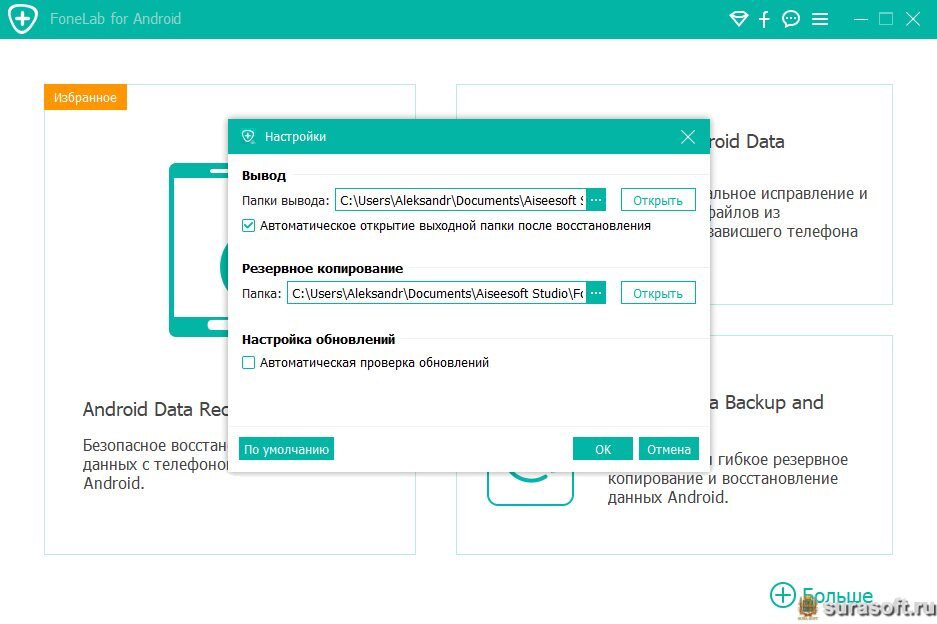Click the Отмена button
Screen dimensions: 937x624
coord(669,449)
